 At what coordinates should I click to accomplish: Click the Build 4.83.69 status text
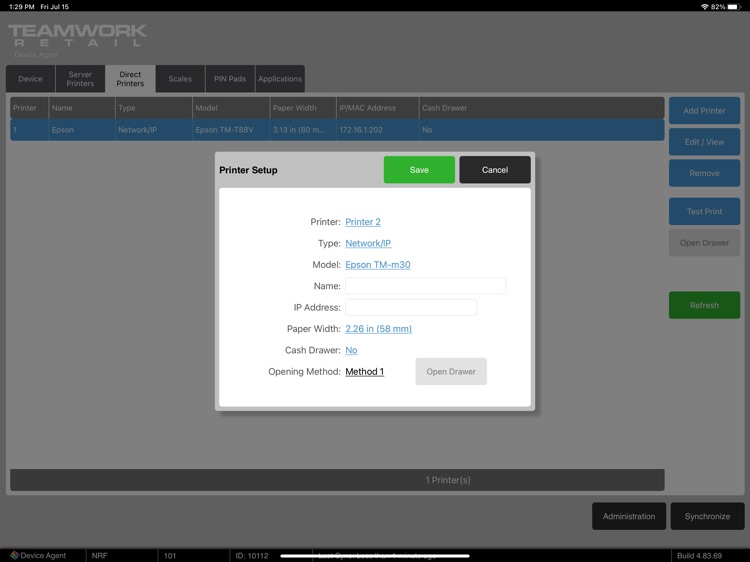click(699, 555)
